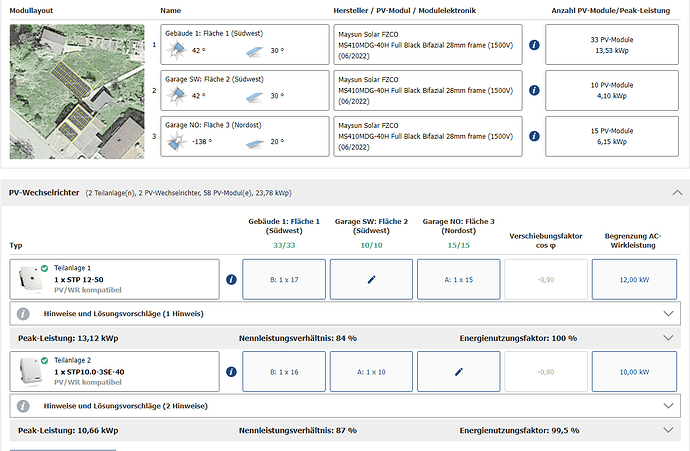Click green 15/15 module count

coord(459,245)
